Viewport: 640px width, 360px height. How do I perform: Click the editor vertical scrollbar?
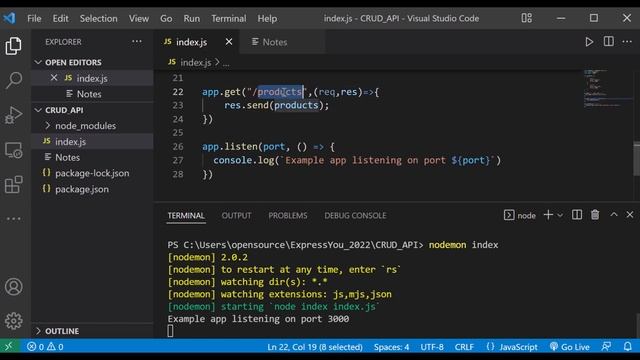[637, 158]
